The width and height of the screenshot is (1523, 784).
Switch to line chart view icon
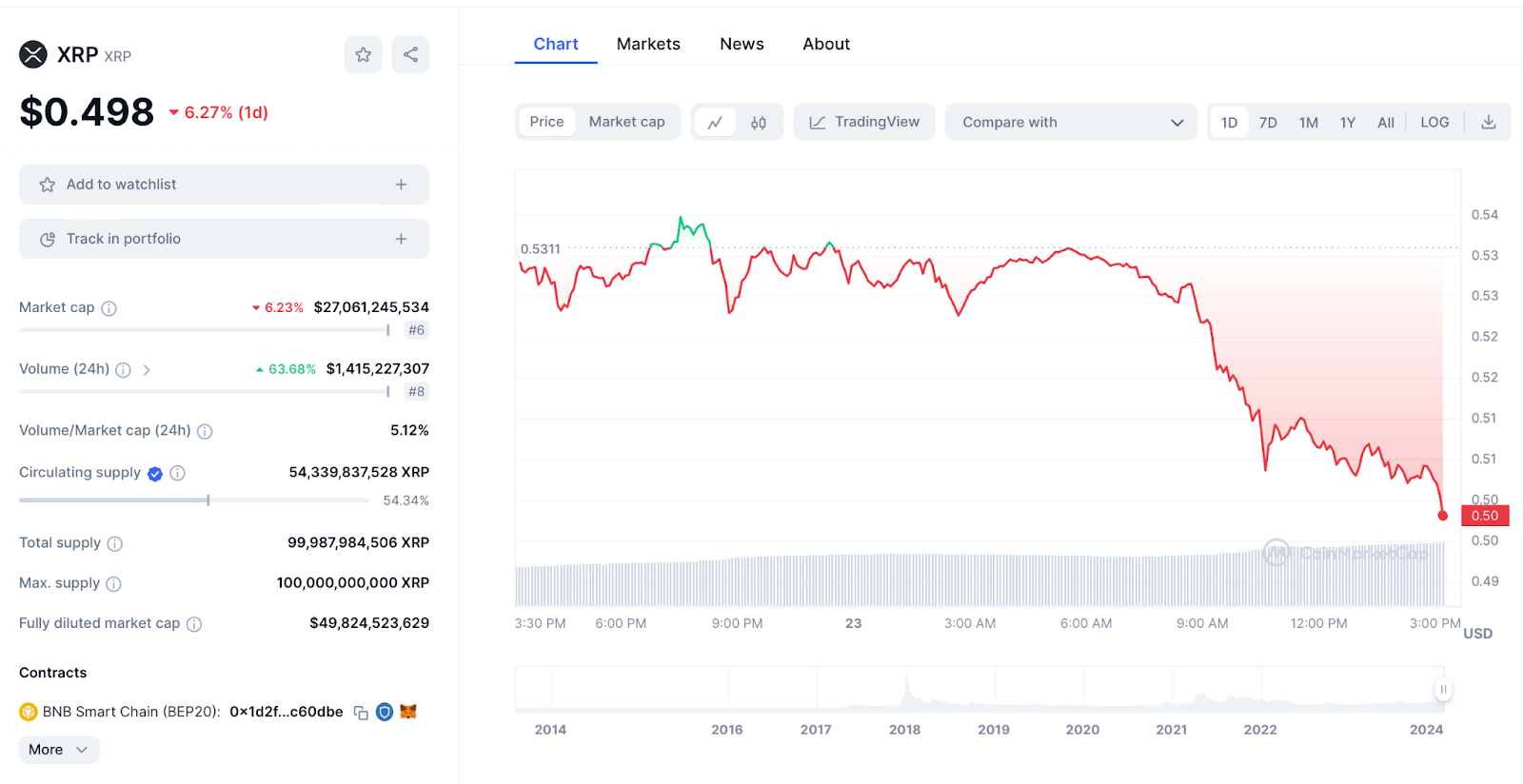coord(715,122)
